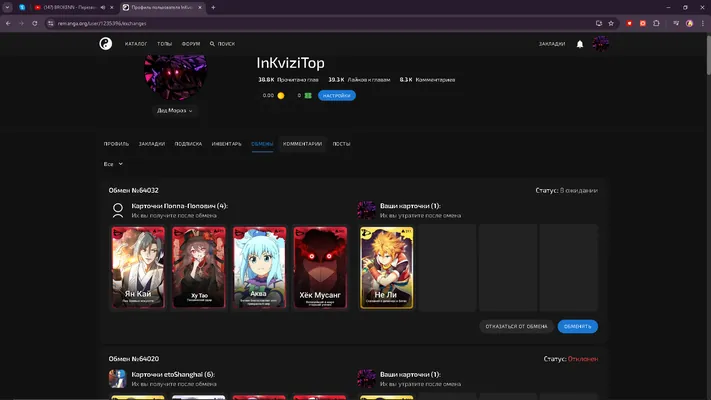Image resolution: width=711 pixels, height=400 pixels.
Task: Click the install app icon in address bar
Action: point(599,23)
